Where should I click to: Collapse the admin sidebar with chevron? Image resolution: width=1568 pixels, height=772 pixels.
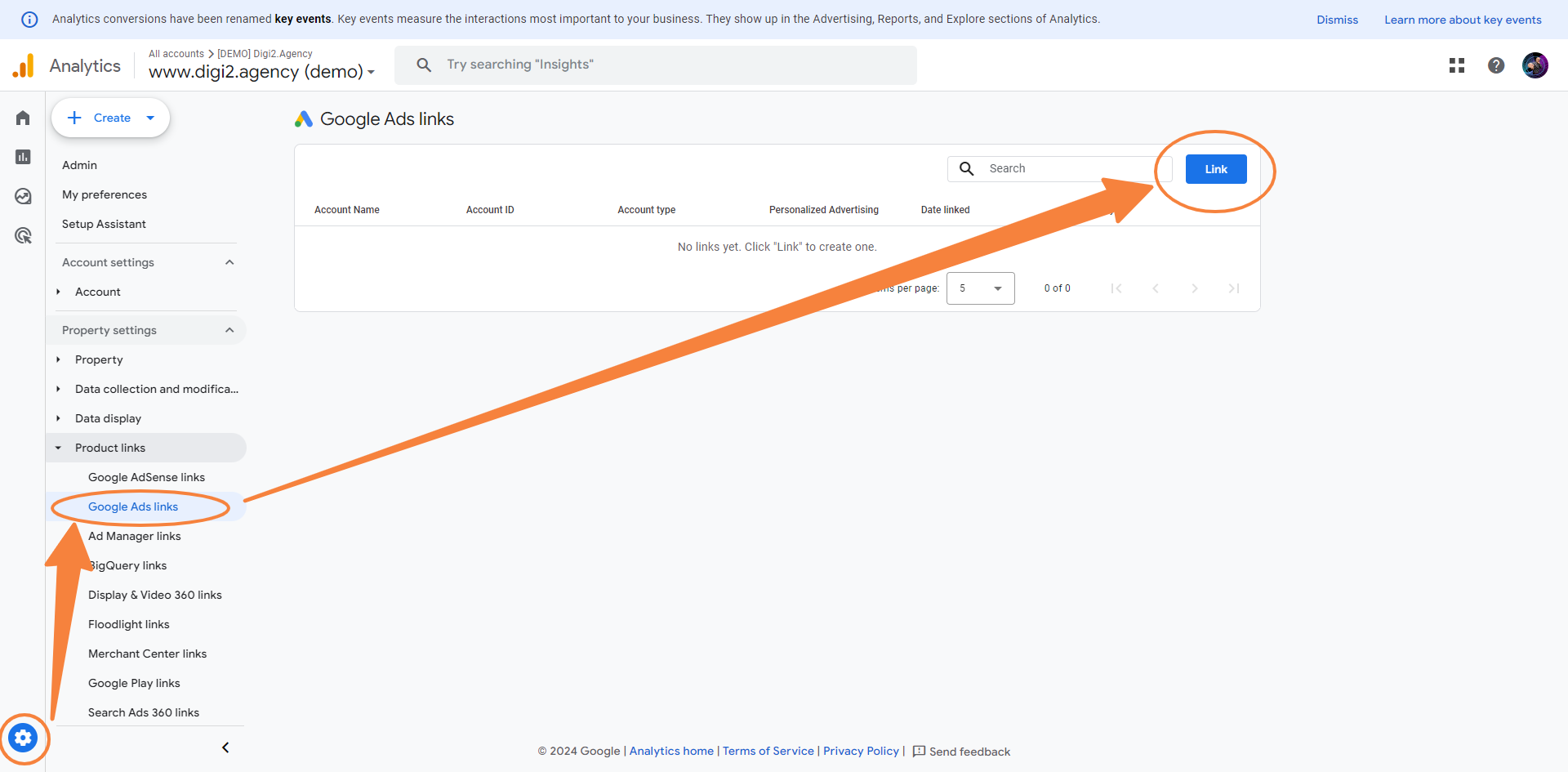225,747
